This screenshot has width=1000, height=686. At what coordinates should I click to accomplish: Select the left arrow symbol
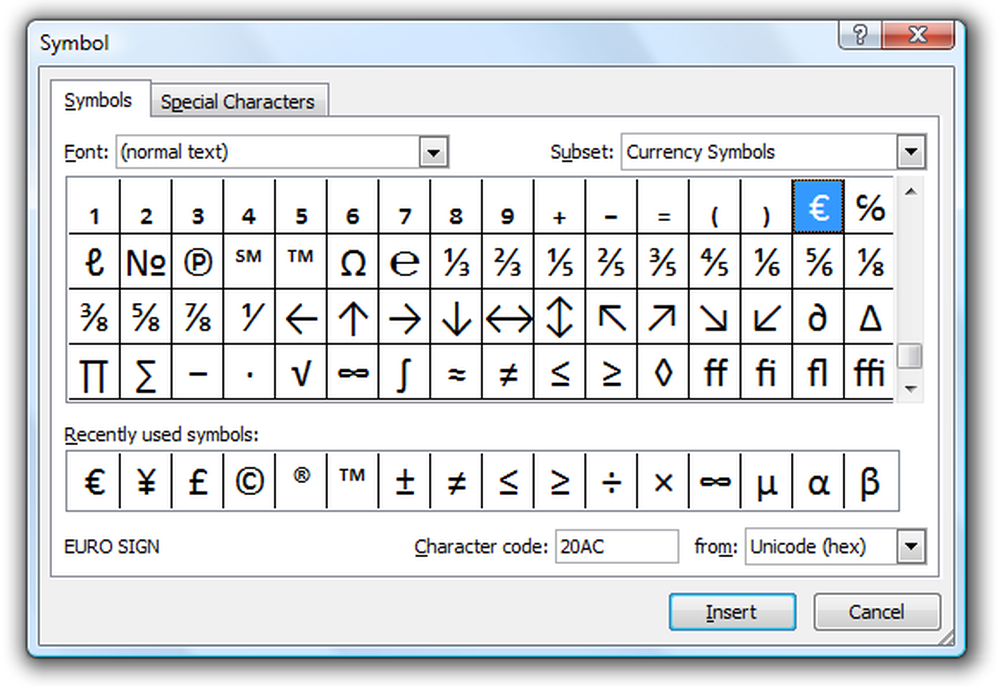tap(301, 317)
